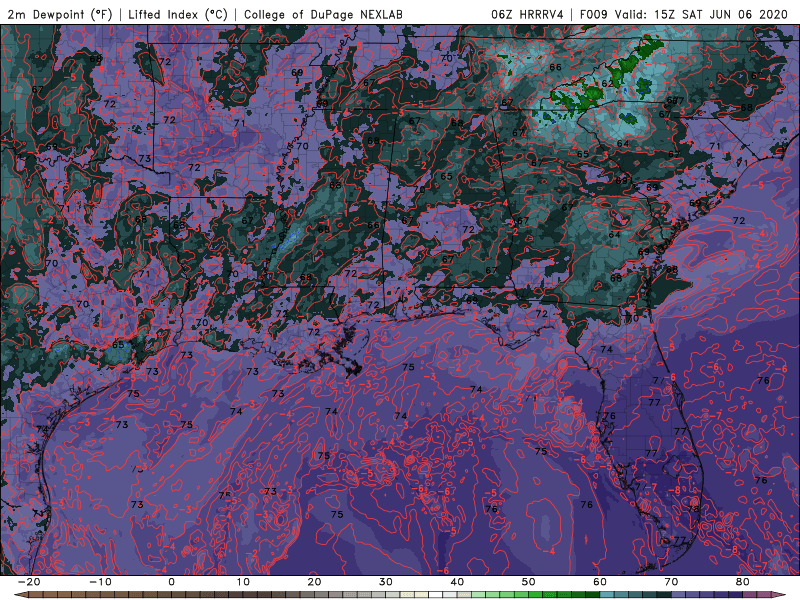Click the brown swatch below the -20 label
Viewport: 800px width, 600px height.
pos(36,595)
